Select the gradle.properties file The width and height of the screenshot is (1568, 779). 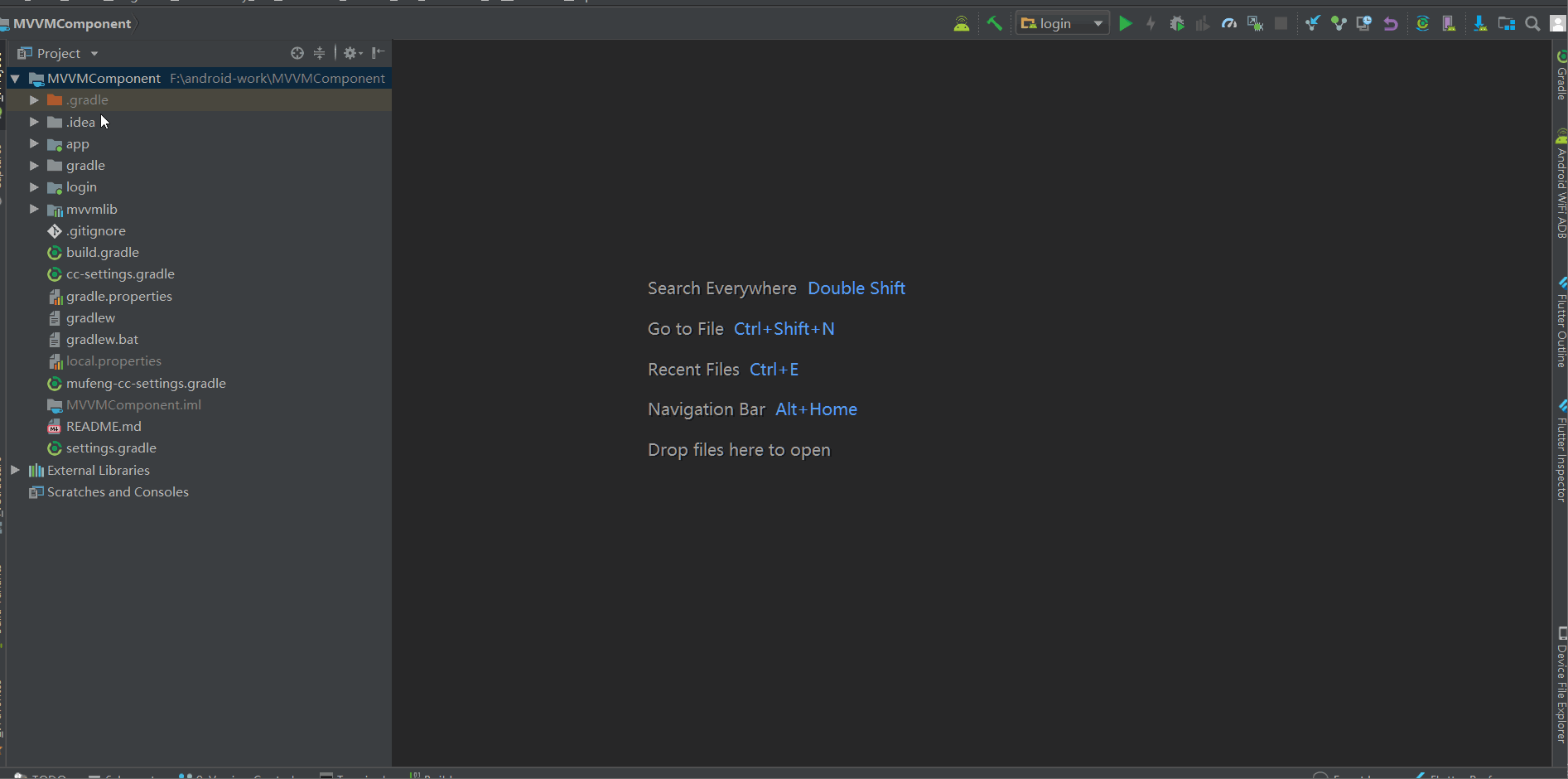coord(119,297)
